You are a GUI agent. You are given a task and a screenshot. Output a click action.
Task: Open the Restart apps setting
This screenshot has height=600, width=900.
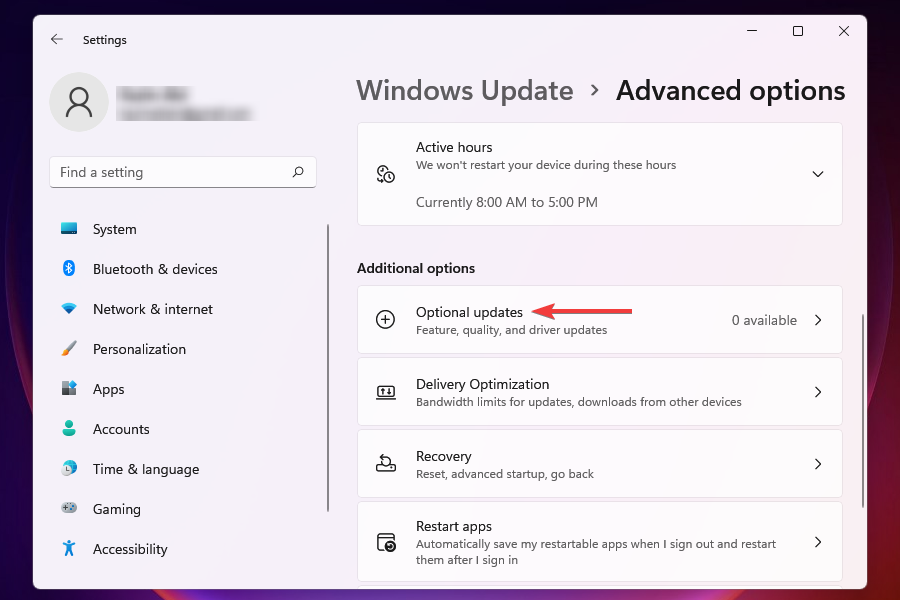[600, 542]
